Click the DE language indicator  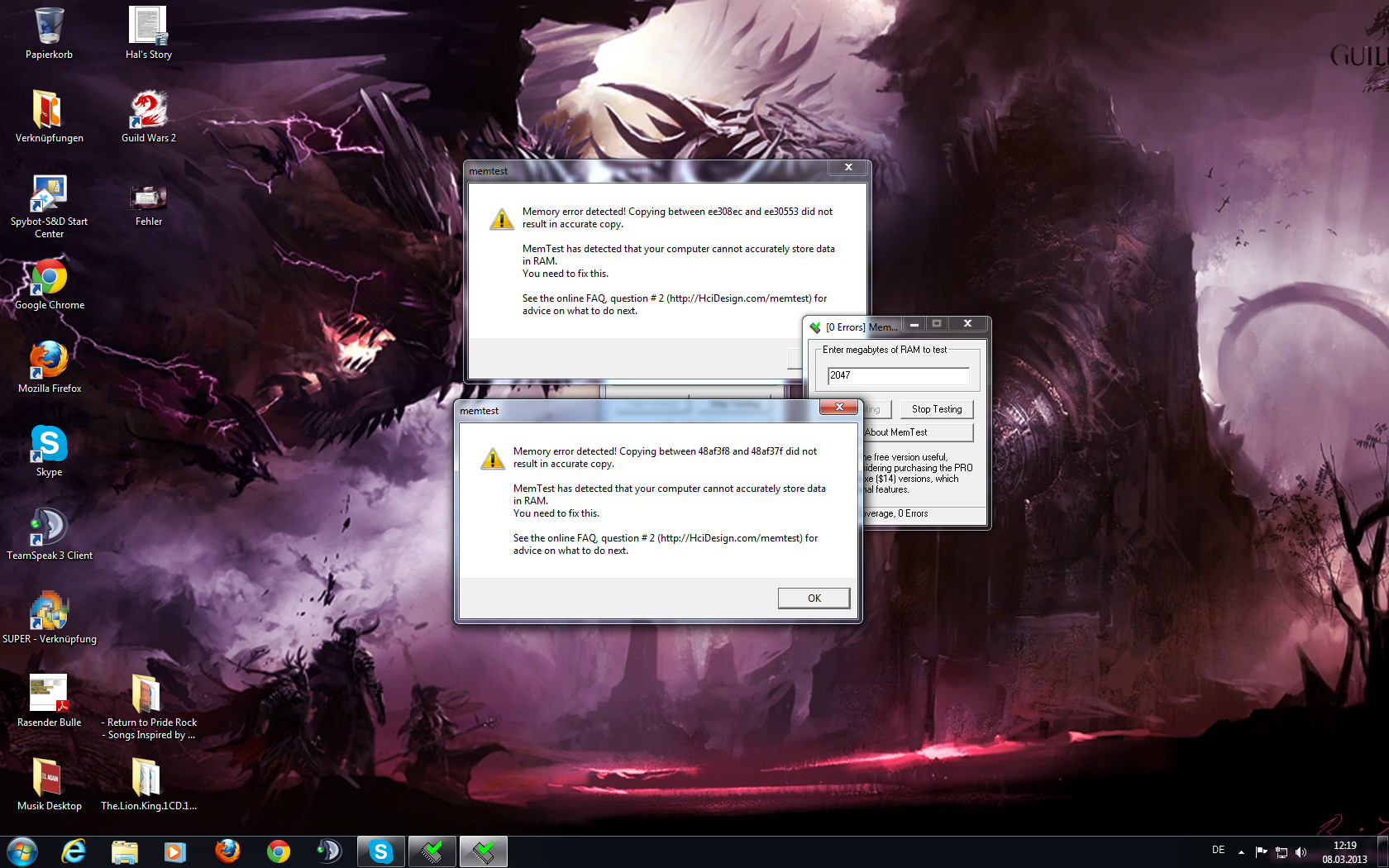click(1218, 850)
